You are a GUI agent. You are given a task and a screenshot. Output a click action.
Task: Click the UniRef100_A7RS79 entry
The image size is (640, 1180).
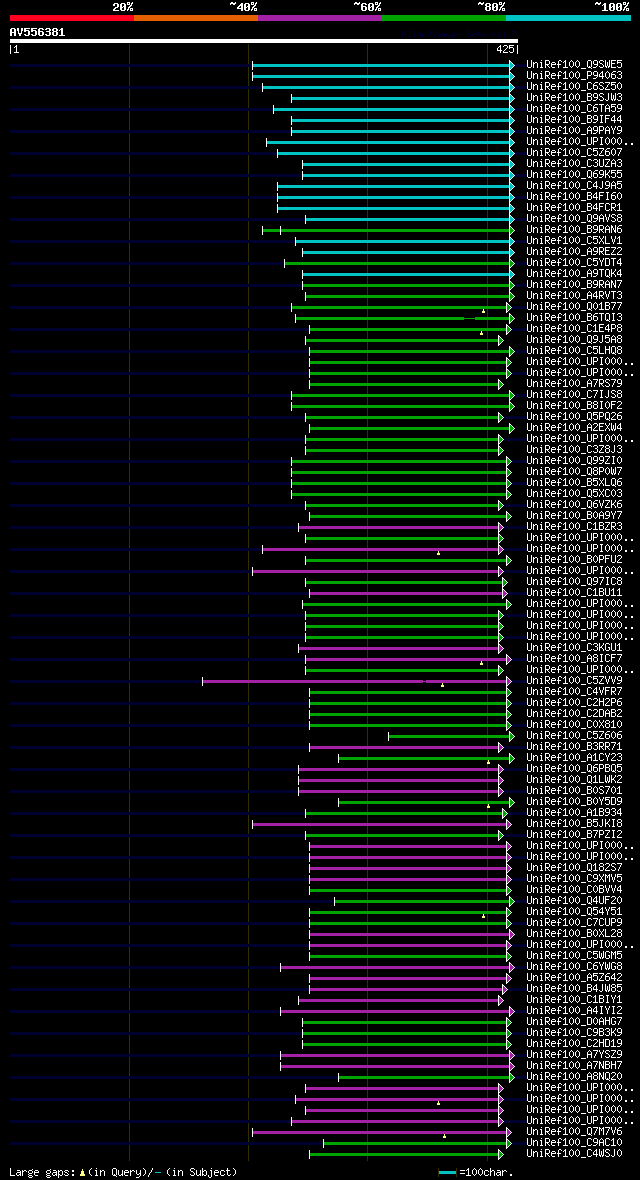pyautogui.click(x=574, y=384)
